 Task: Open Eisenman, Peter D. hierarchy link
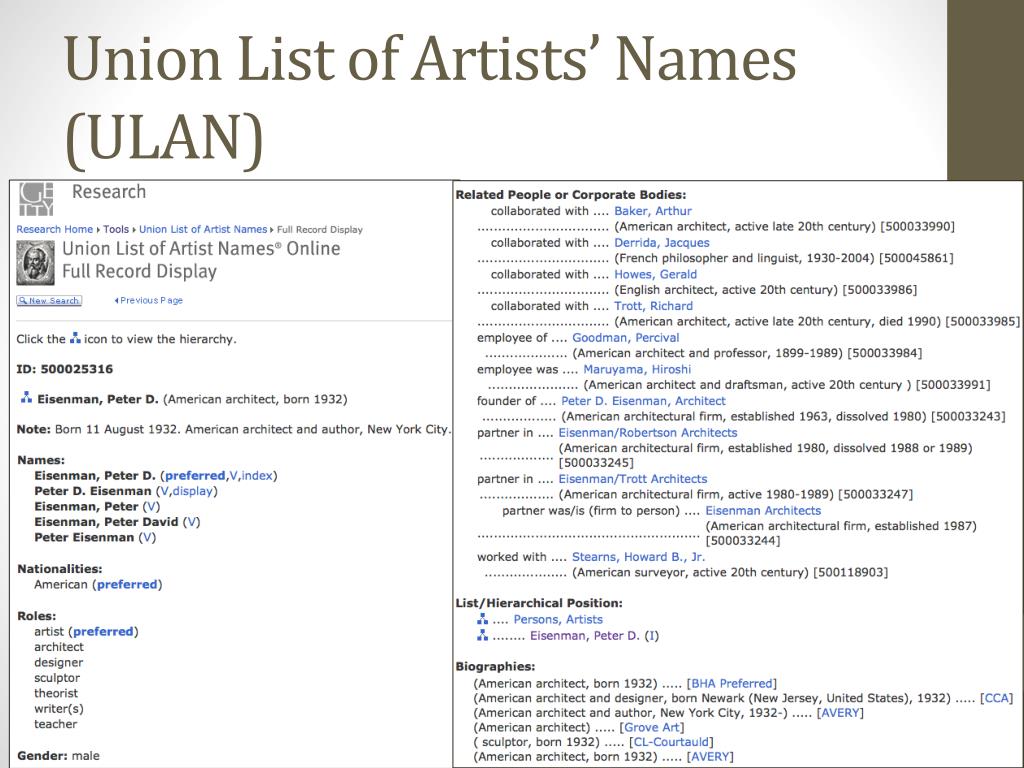point(584,635)
